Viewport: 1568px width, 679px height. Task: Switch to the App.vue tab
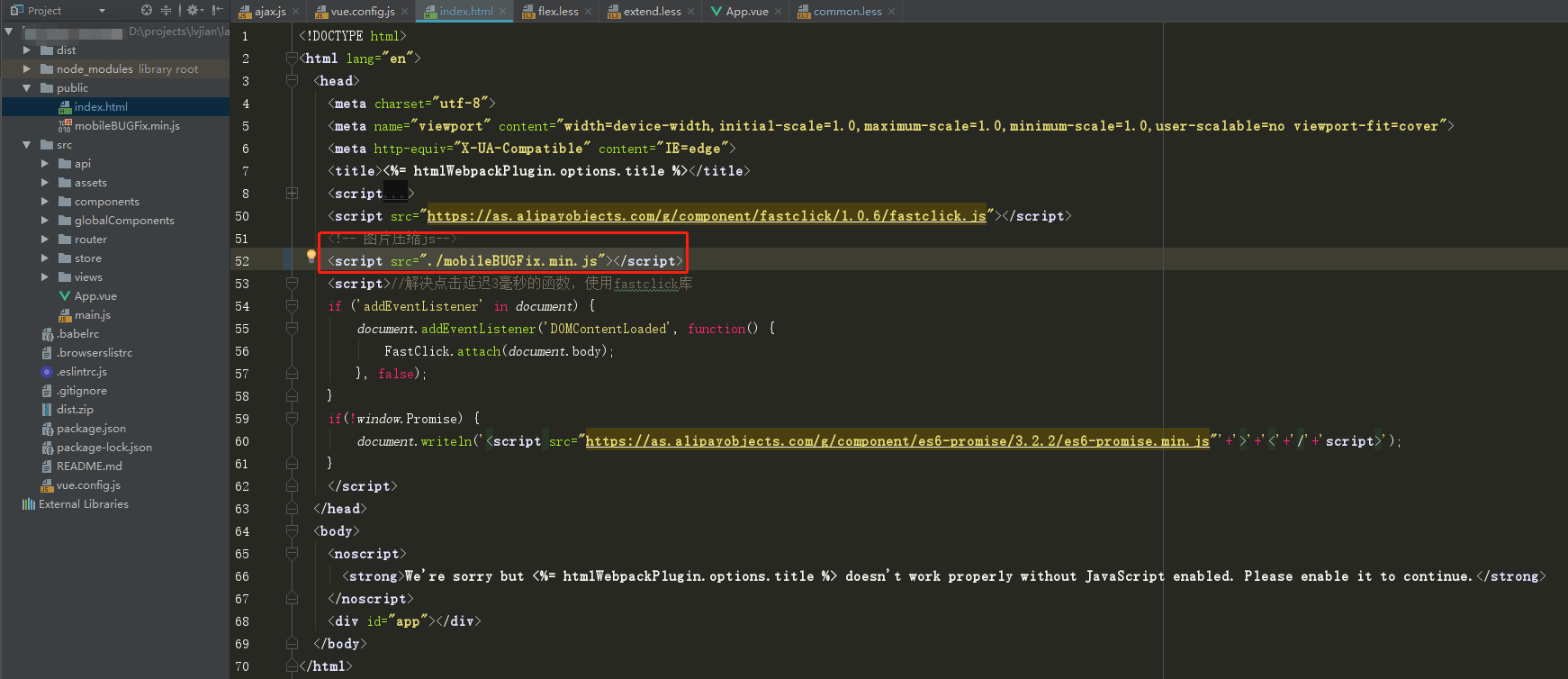[x=747, y=11]
